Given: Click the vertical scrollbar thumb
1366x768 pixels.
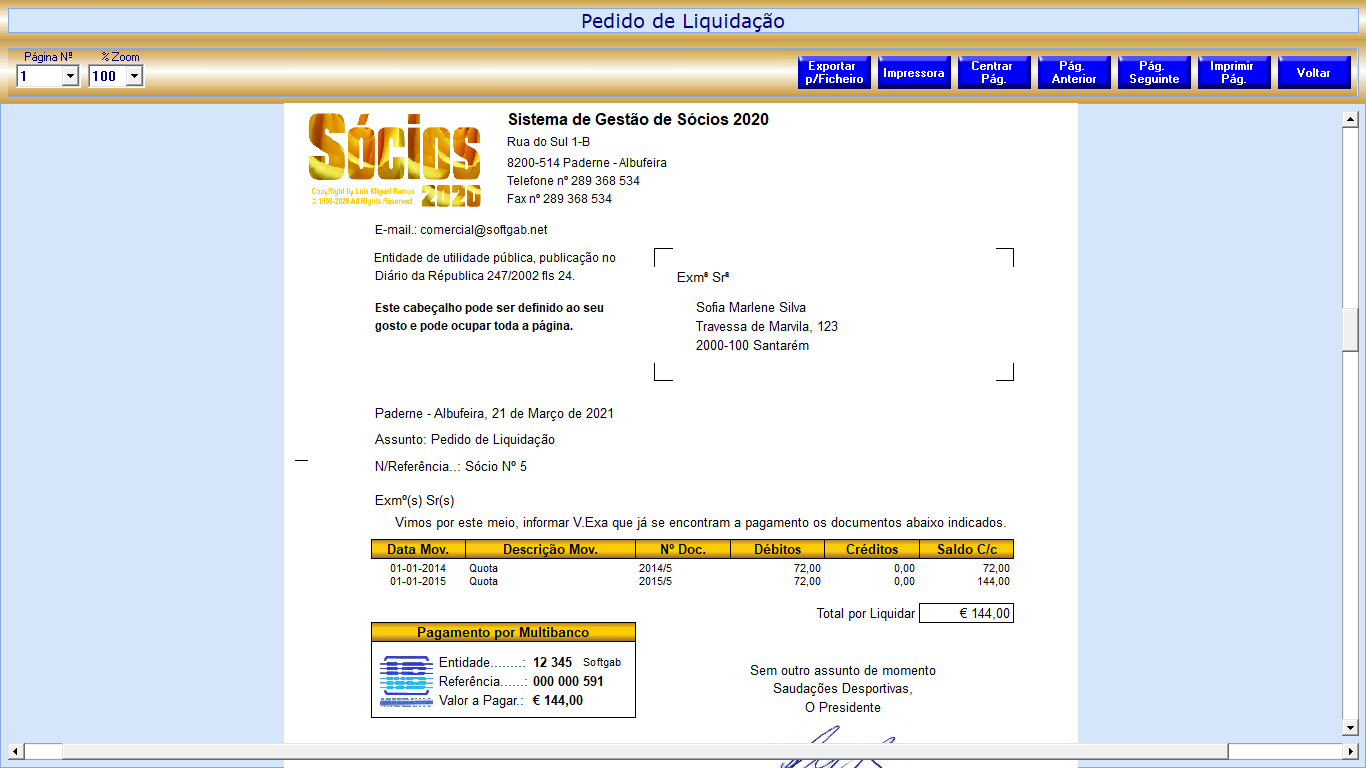Looking at the screenshot, I should point(1350,330).
